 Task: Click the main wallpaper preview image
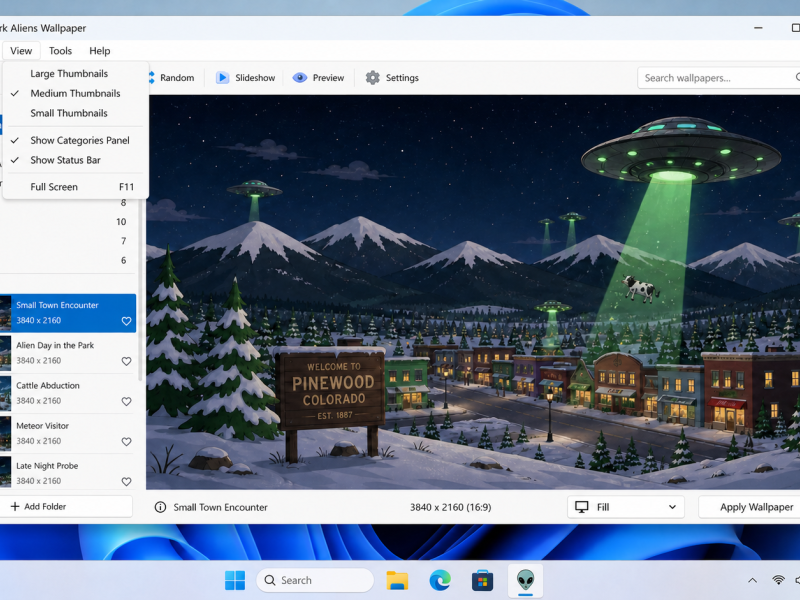pyautogui.click(x=473, y=292)
